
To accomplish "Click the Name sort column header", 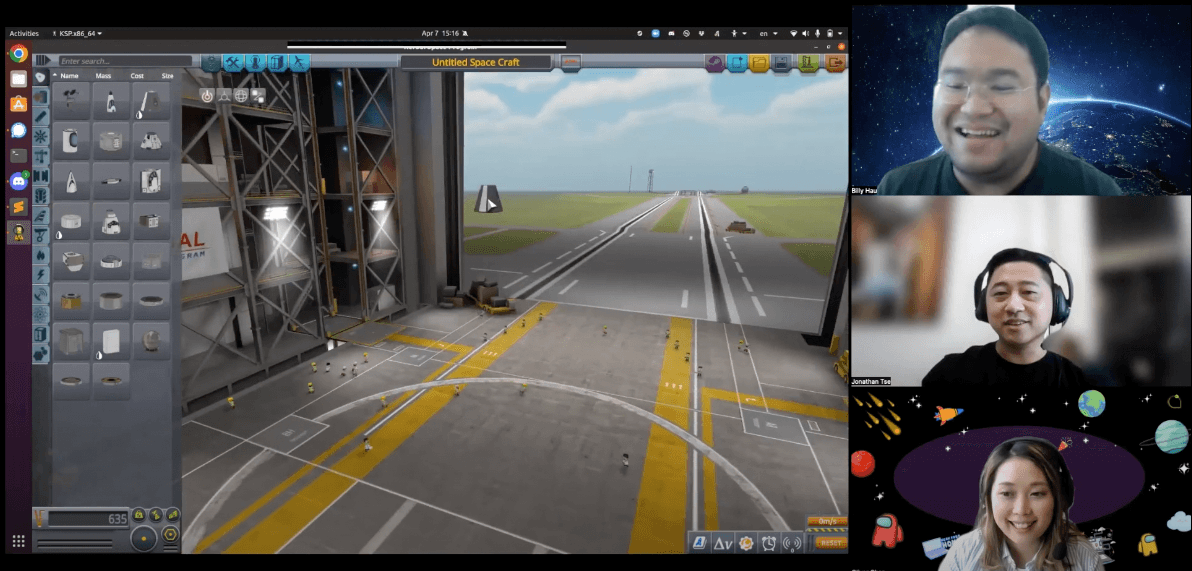I will 70,76.
